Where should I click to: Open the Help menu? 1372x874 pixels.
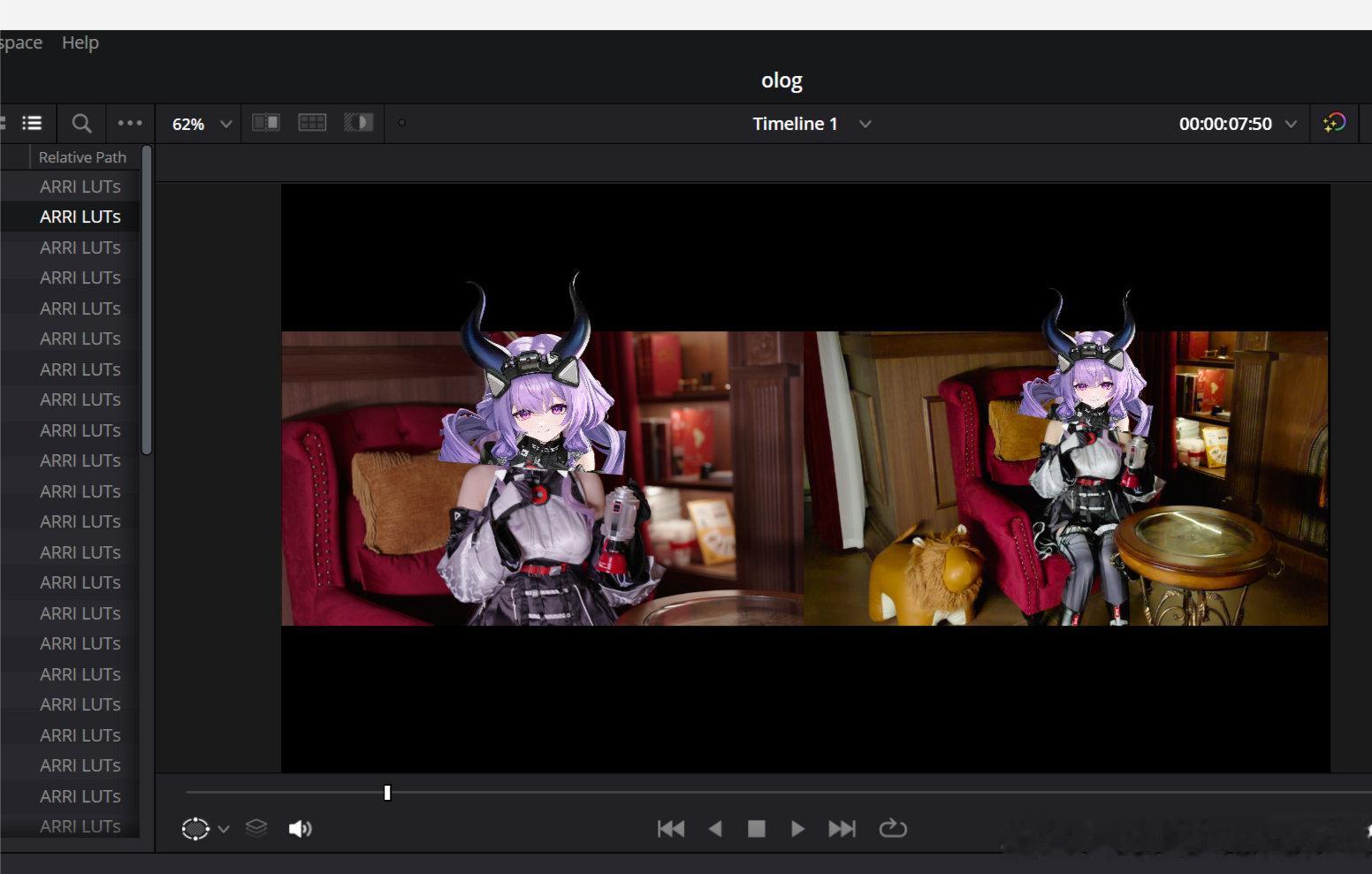coord(80,42)
